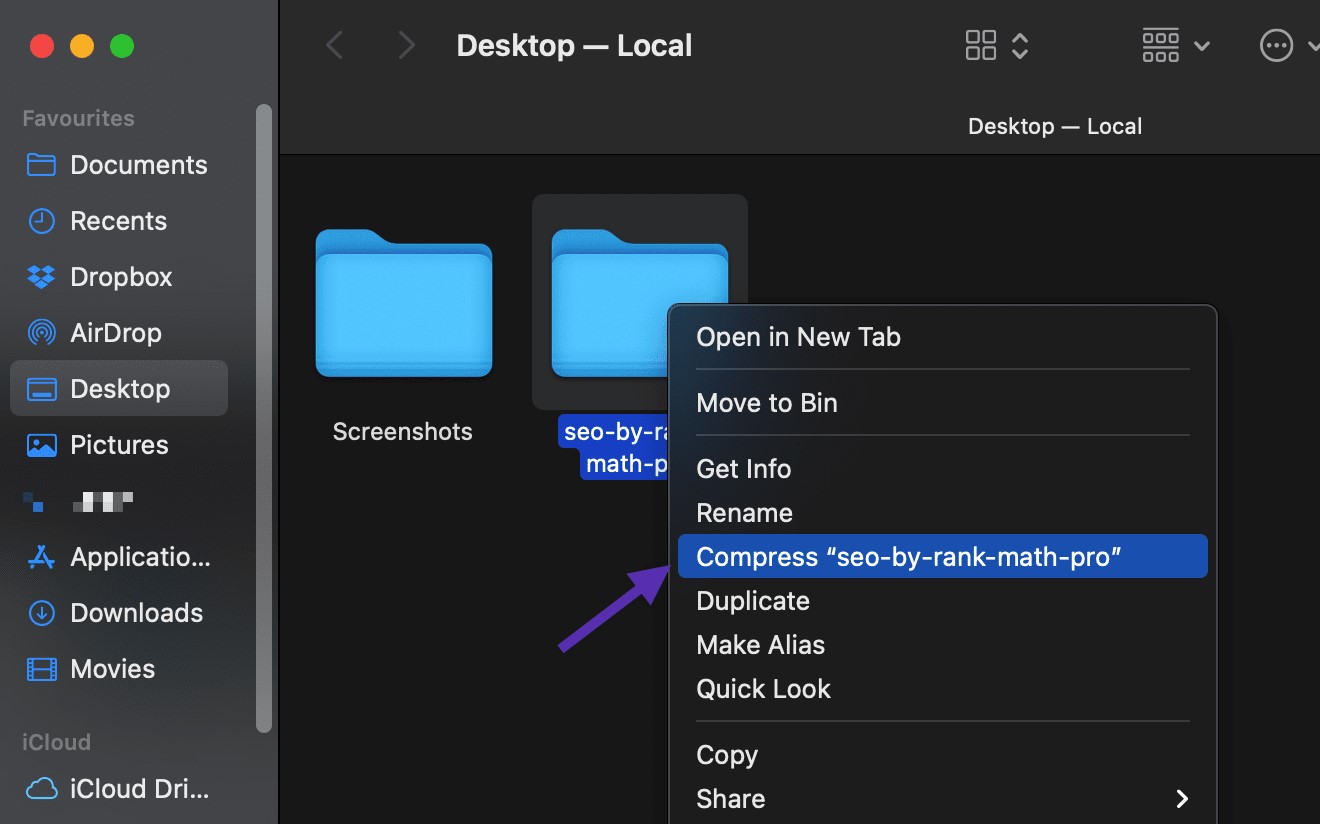Click the Pictures photo icon
The height and width of the screenshot is (824, 1320).
41,445
